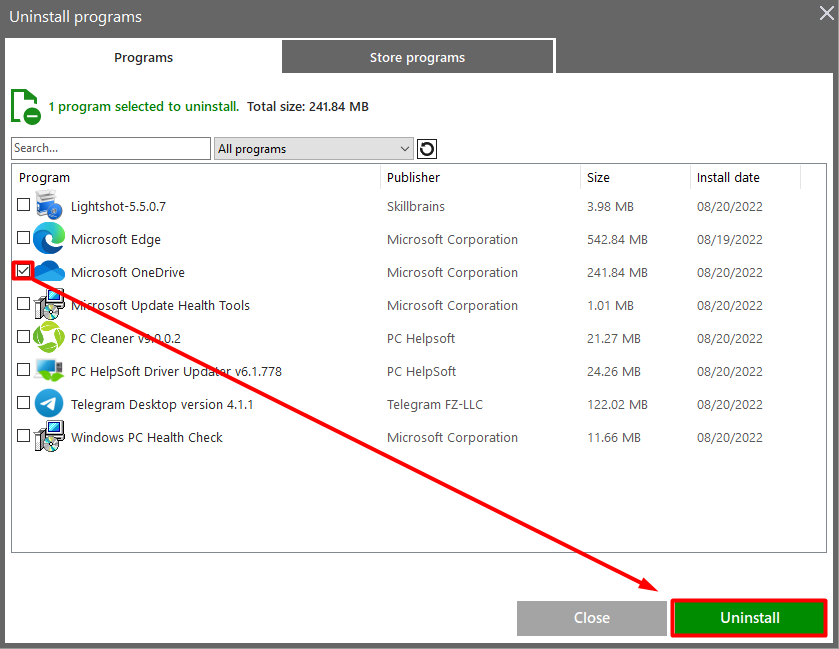Click the PC Helpsoft publisher of PC Cleaner
Screen dimensions: 839x649
point(421,339)
